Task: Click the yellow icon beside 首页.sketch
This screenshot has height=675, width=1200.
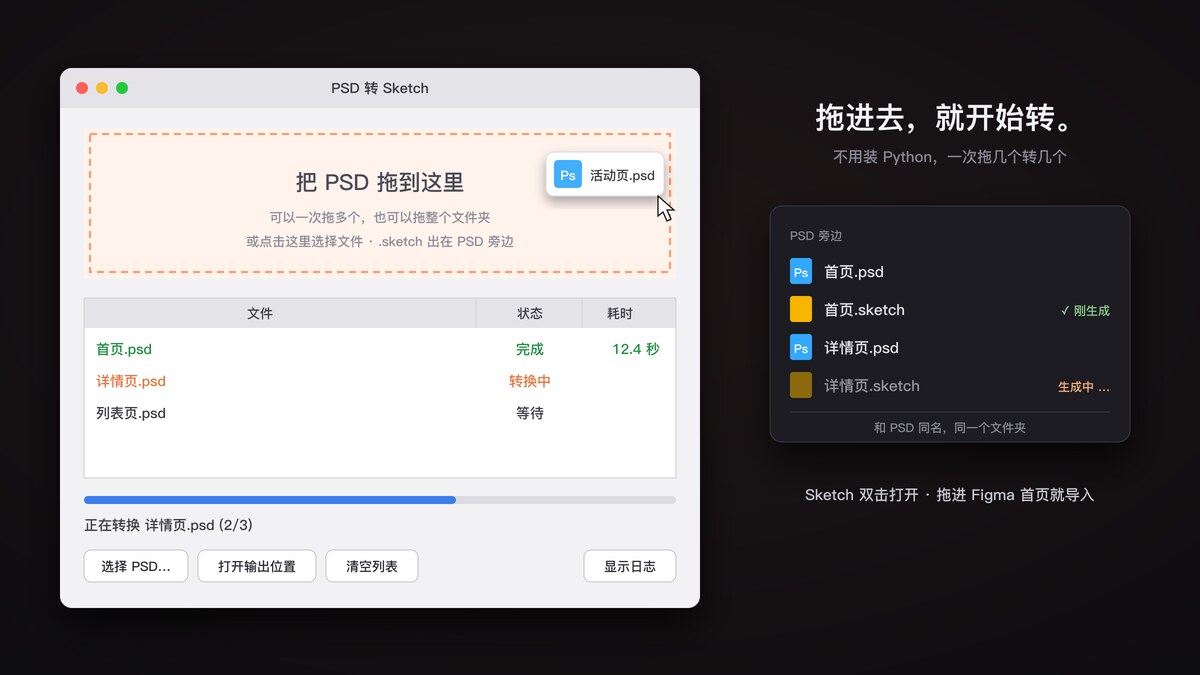Action: [x=801, y=309]
